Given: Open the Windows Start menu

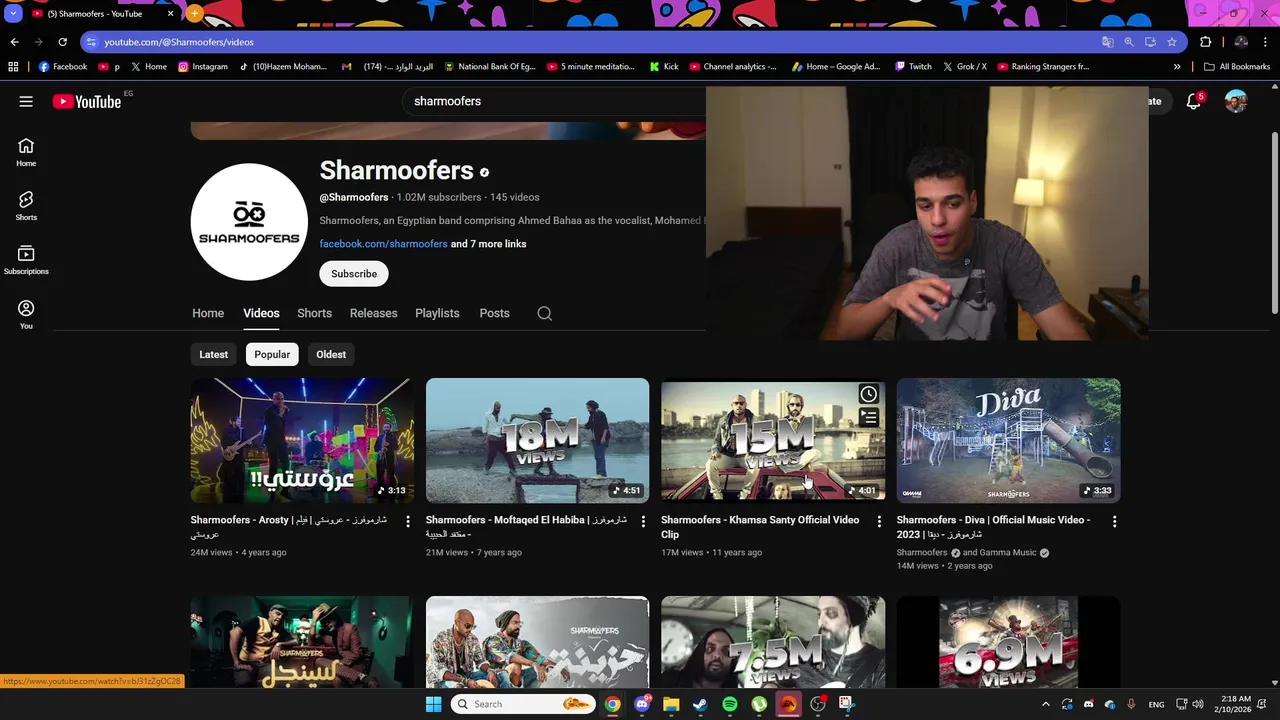Looking at the screenshot, I should (x=433, y=704).
